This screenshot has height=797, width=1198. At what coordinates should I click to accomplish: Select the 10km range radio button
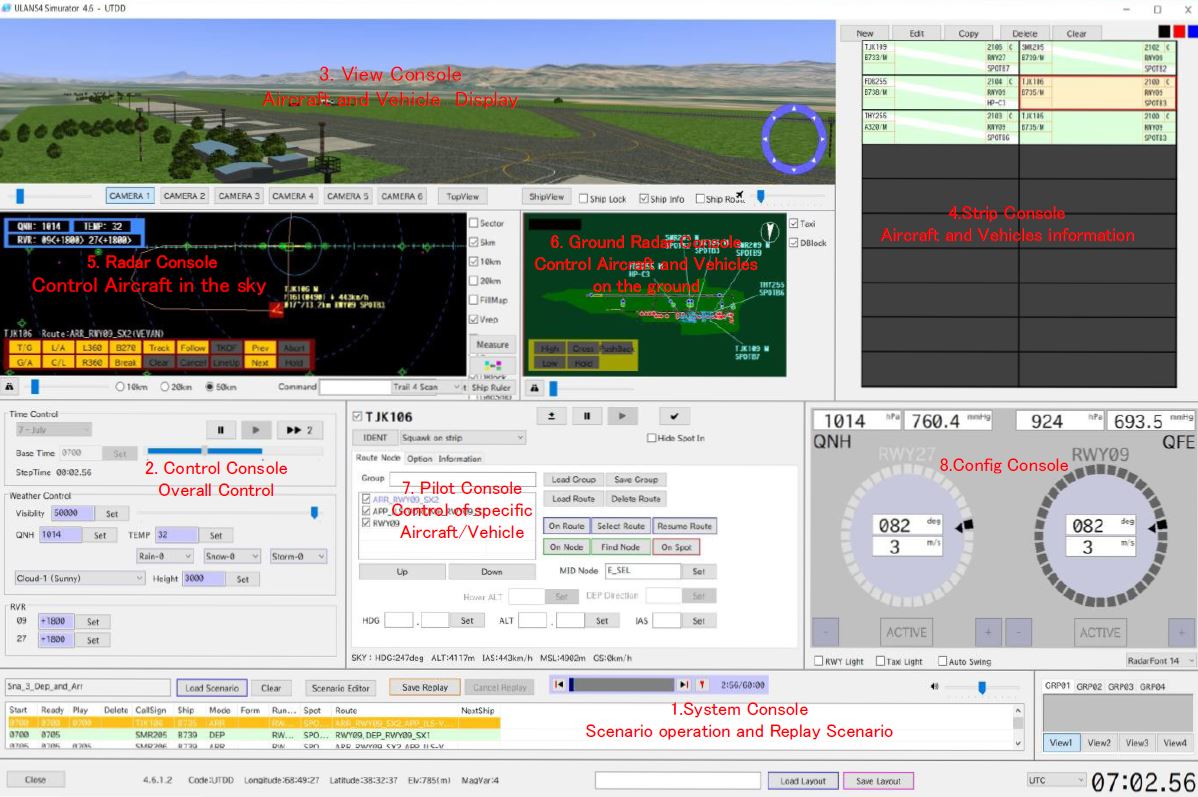click(120, 387)
